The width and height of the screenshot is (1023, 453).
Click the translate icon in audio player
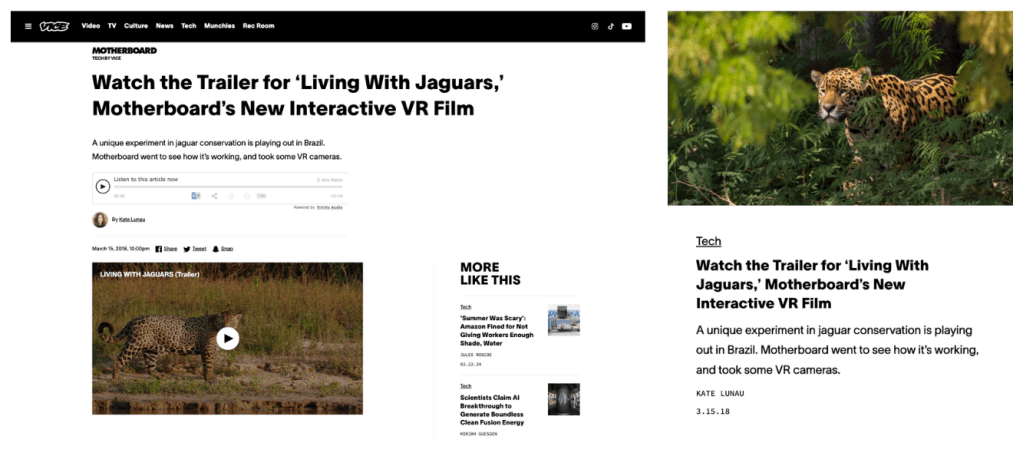coord(196,196)
